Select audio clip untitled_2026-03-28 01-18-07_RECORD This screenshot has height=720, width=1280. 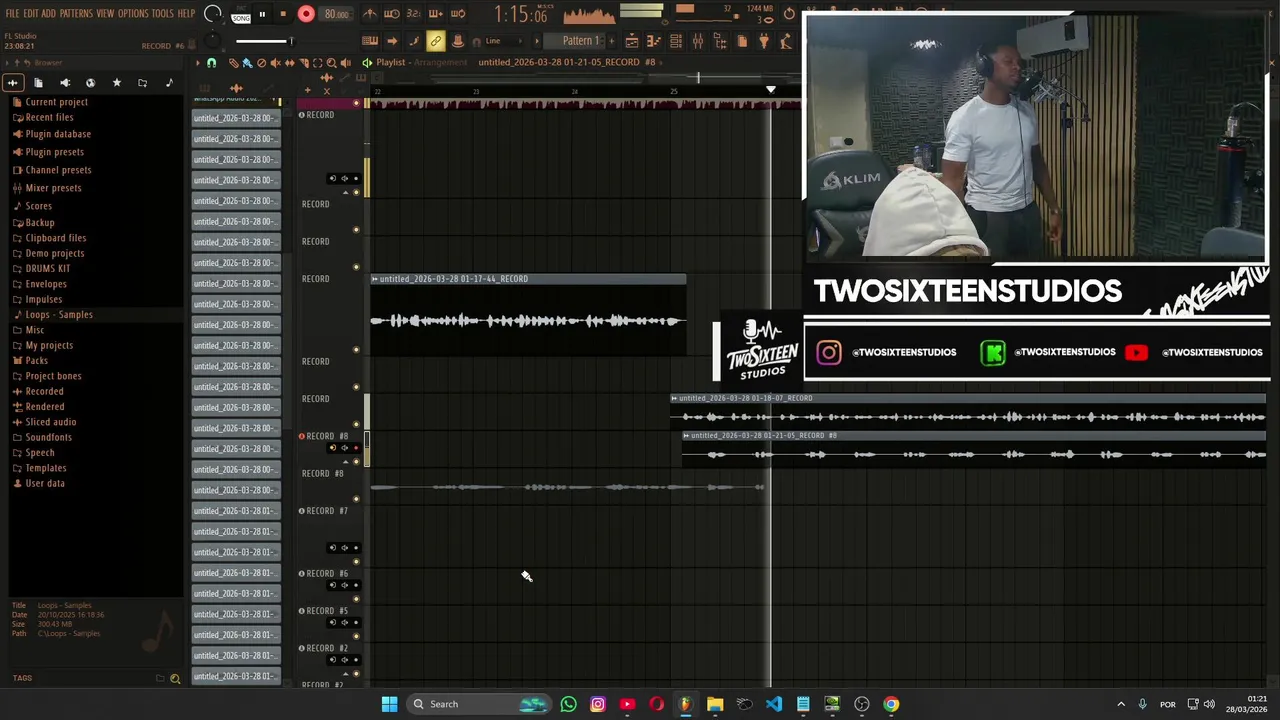coord(968,411)
